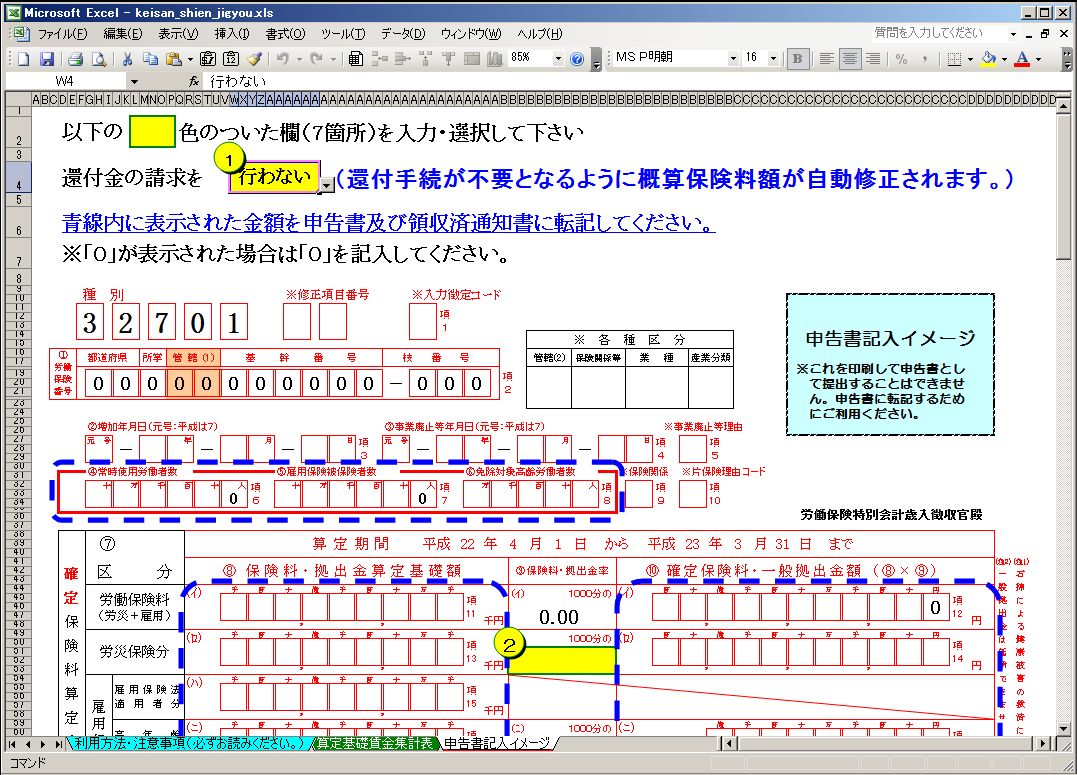Screen dimensions: 1077x775
Task: Click the calculator-like toolbar icon
Action: point(355,58)
